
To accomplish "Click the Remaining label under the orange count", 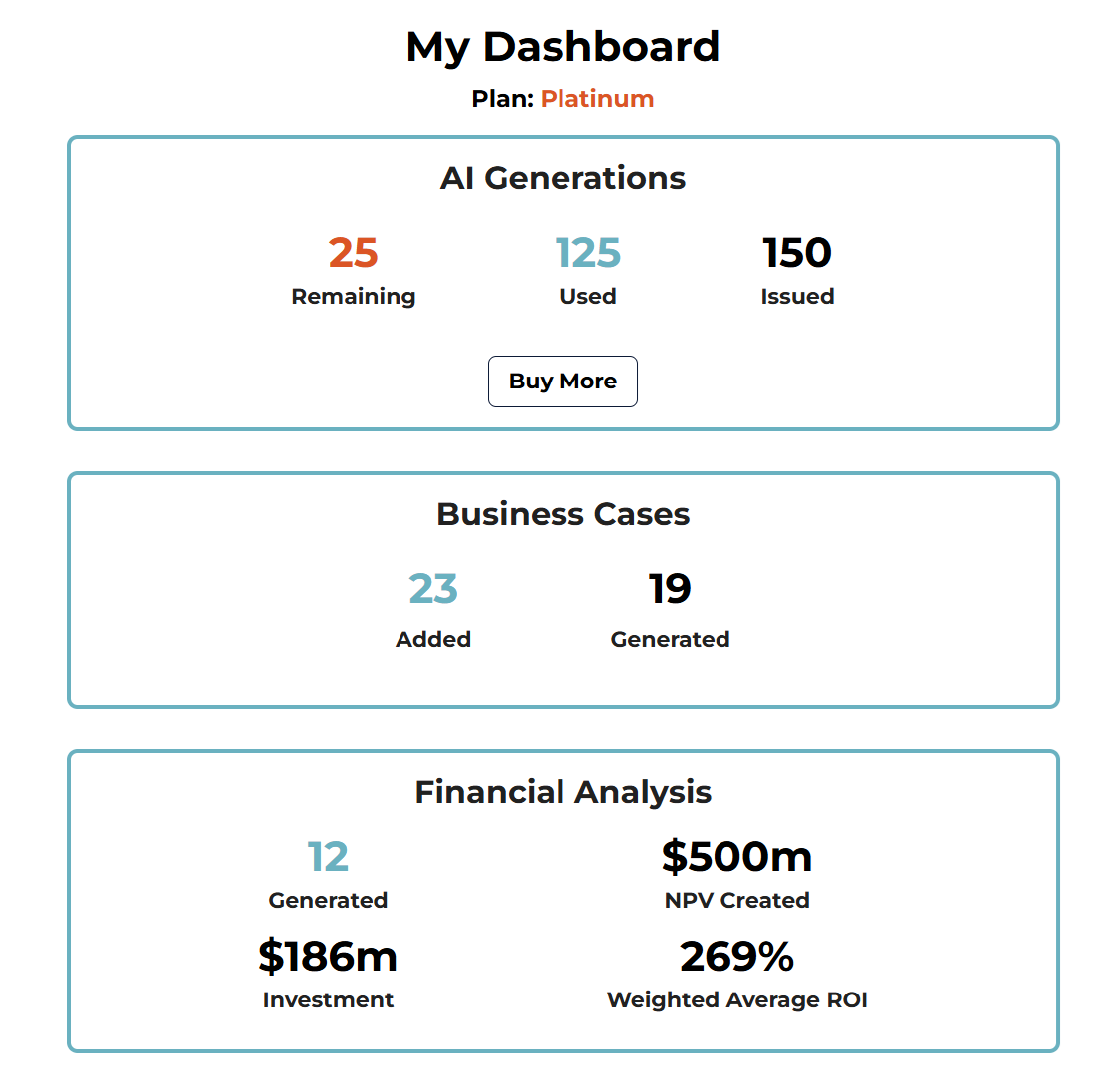I will pos(353,296).
